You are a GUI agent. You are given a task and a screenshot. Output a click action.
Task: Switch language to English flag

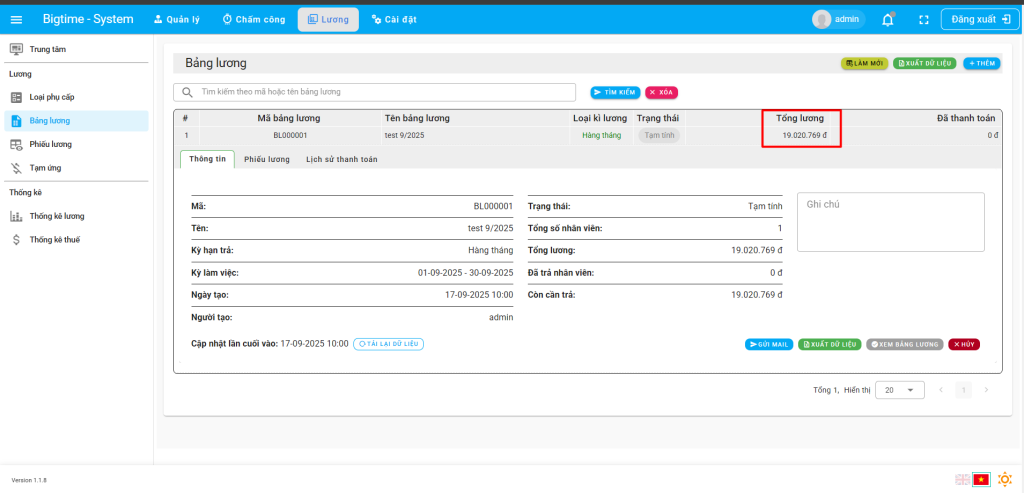(962, 479)
